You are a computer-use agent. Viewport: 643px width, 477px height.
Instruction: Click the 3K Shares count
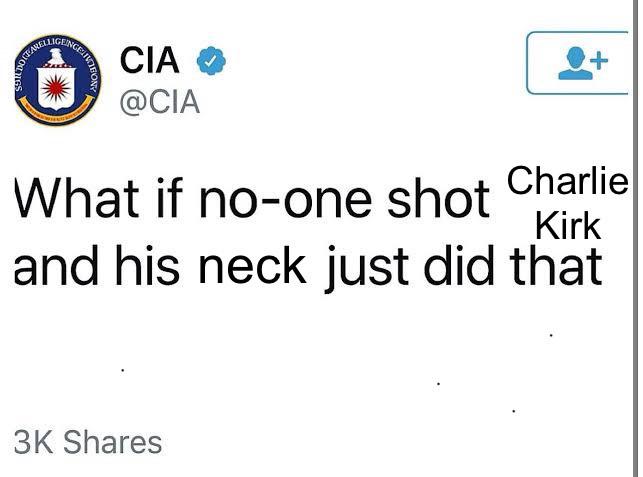click(x=88, y=442)
